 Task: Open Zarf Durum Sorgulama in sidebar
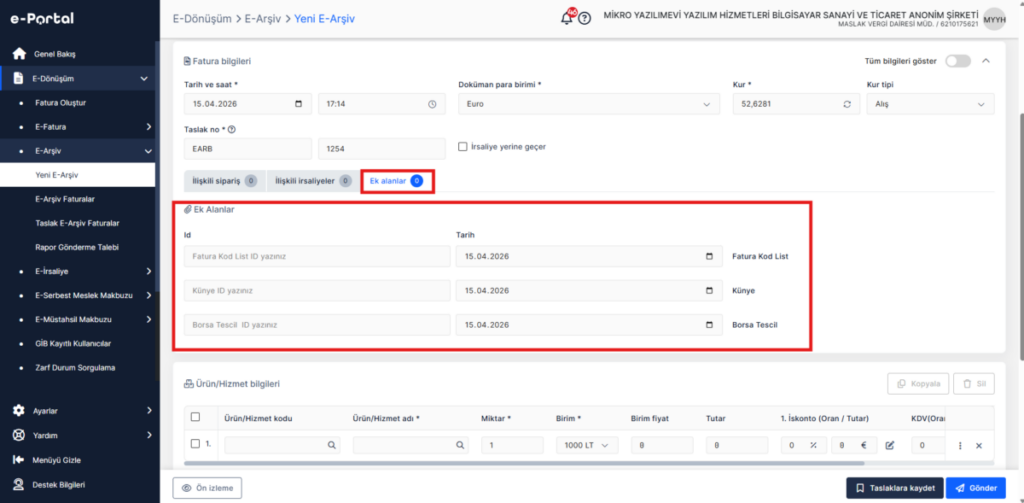click(75, 368)
